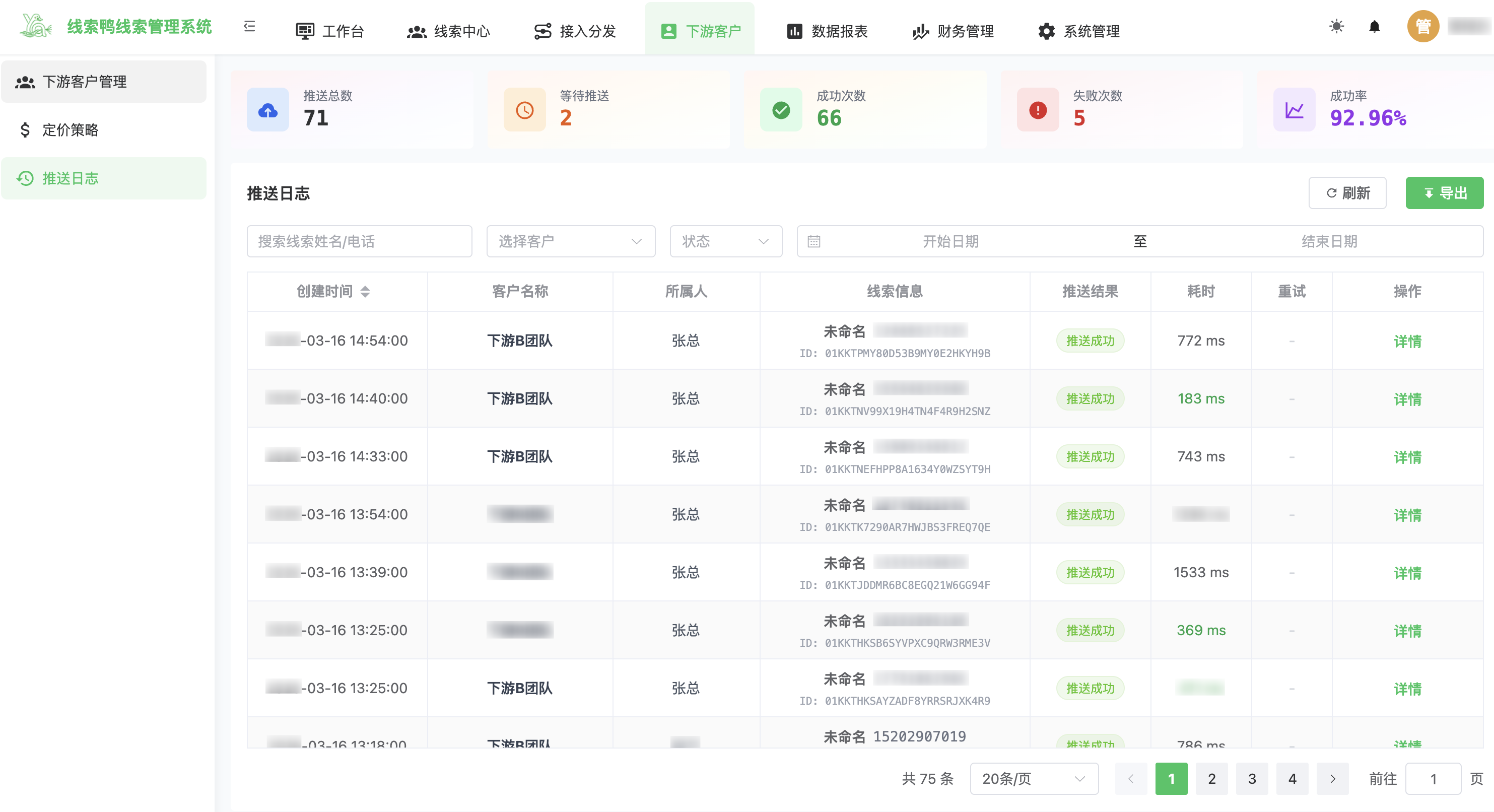Click the 刷新 button
This screenshot has height=812, width=1494.
pos(1347,193)
